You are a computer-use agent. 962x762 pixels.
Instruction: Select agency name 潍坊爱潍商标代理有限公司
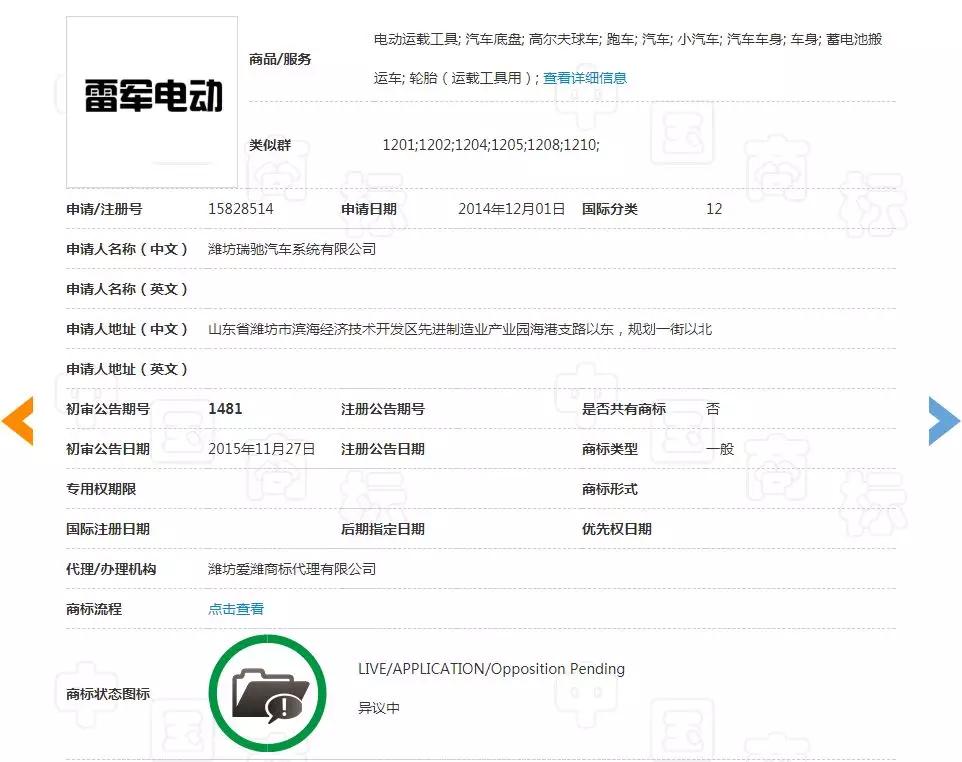pos(292,569)
